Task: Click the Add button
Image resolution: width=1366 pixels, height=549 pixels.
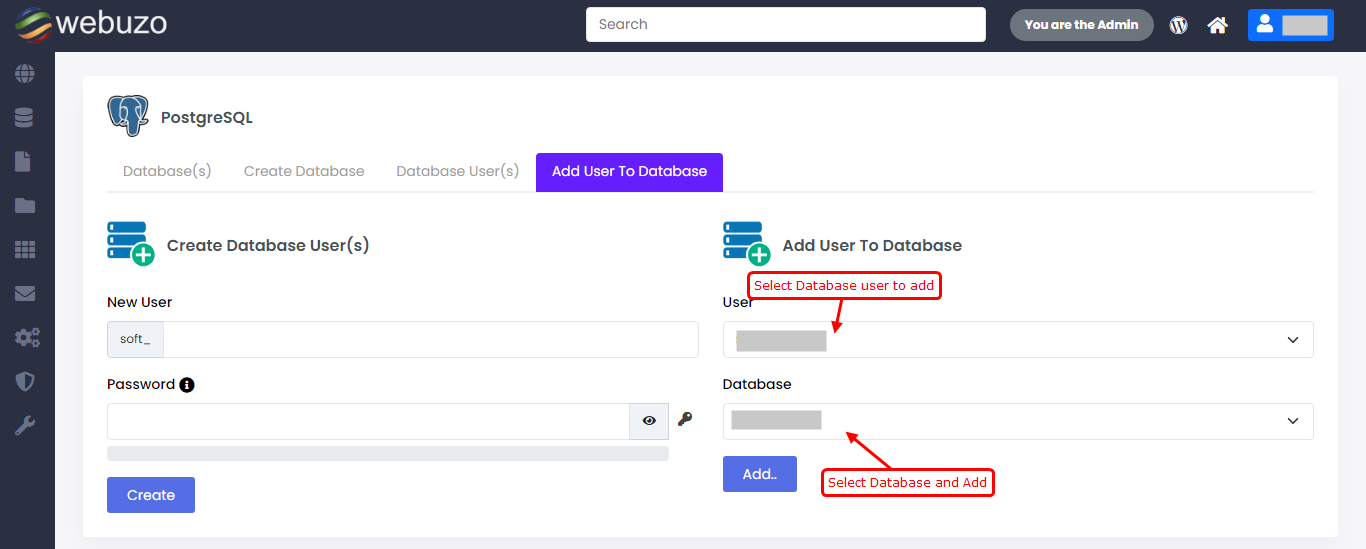Action: [x=759, y=474]
